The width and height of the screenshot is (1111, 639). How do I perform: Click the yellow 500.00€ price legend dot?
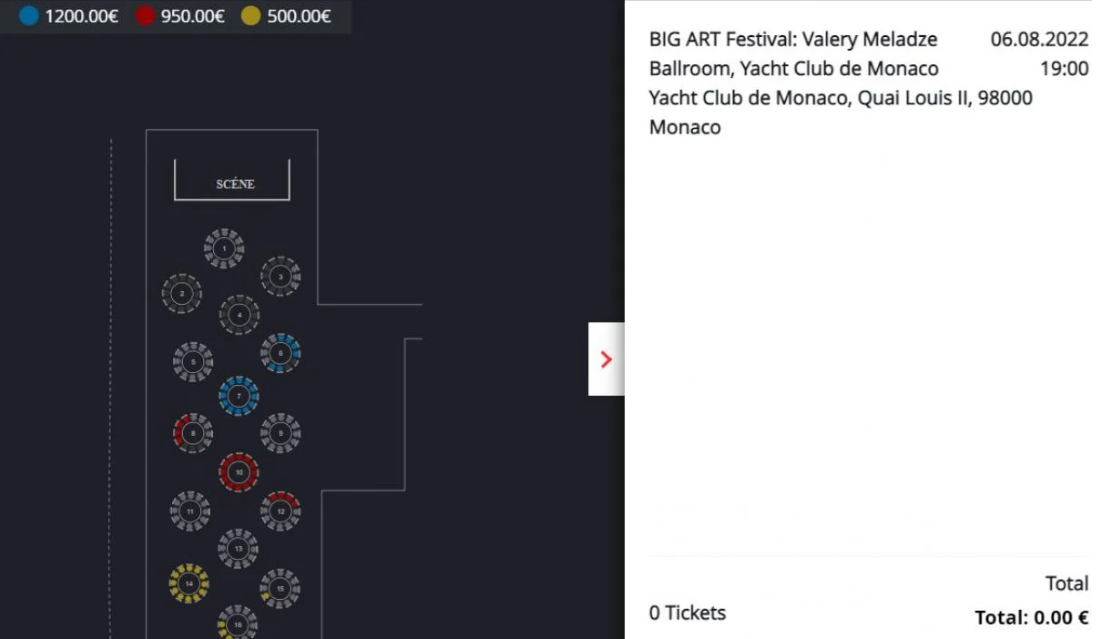(x=251, y=16)
